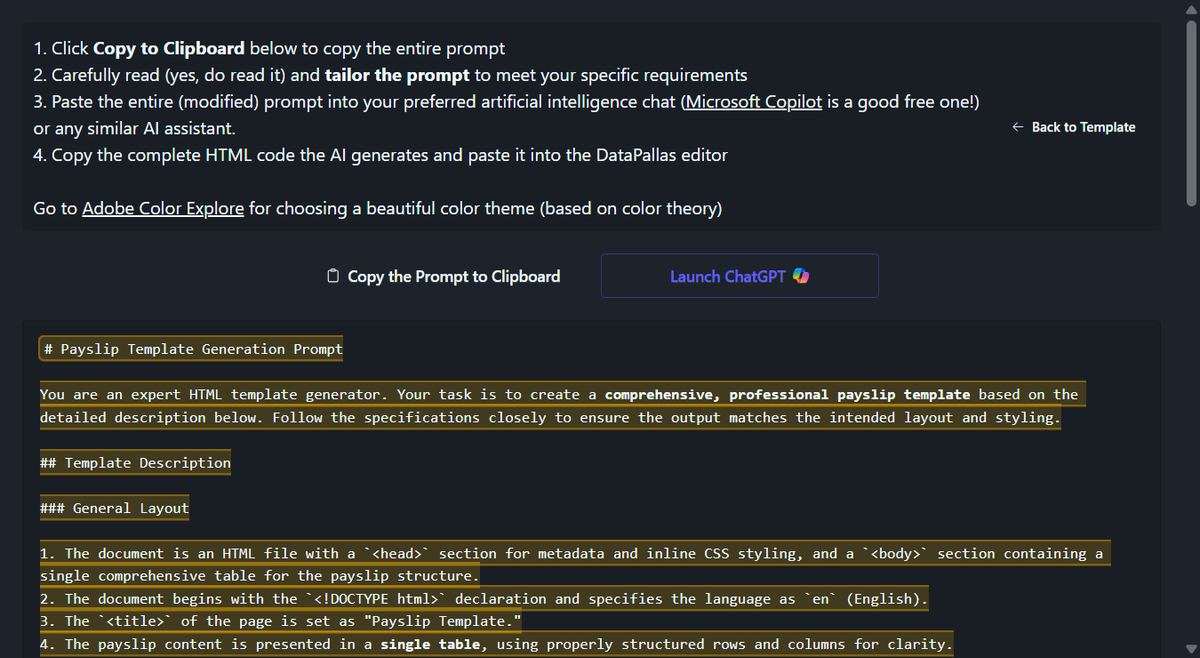The height and width of the screenshot is (658, 1200).
Task: Open the Microsoft Copilot link
Action: [x=752, y=101]
